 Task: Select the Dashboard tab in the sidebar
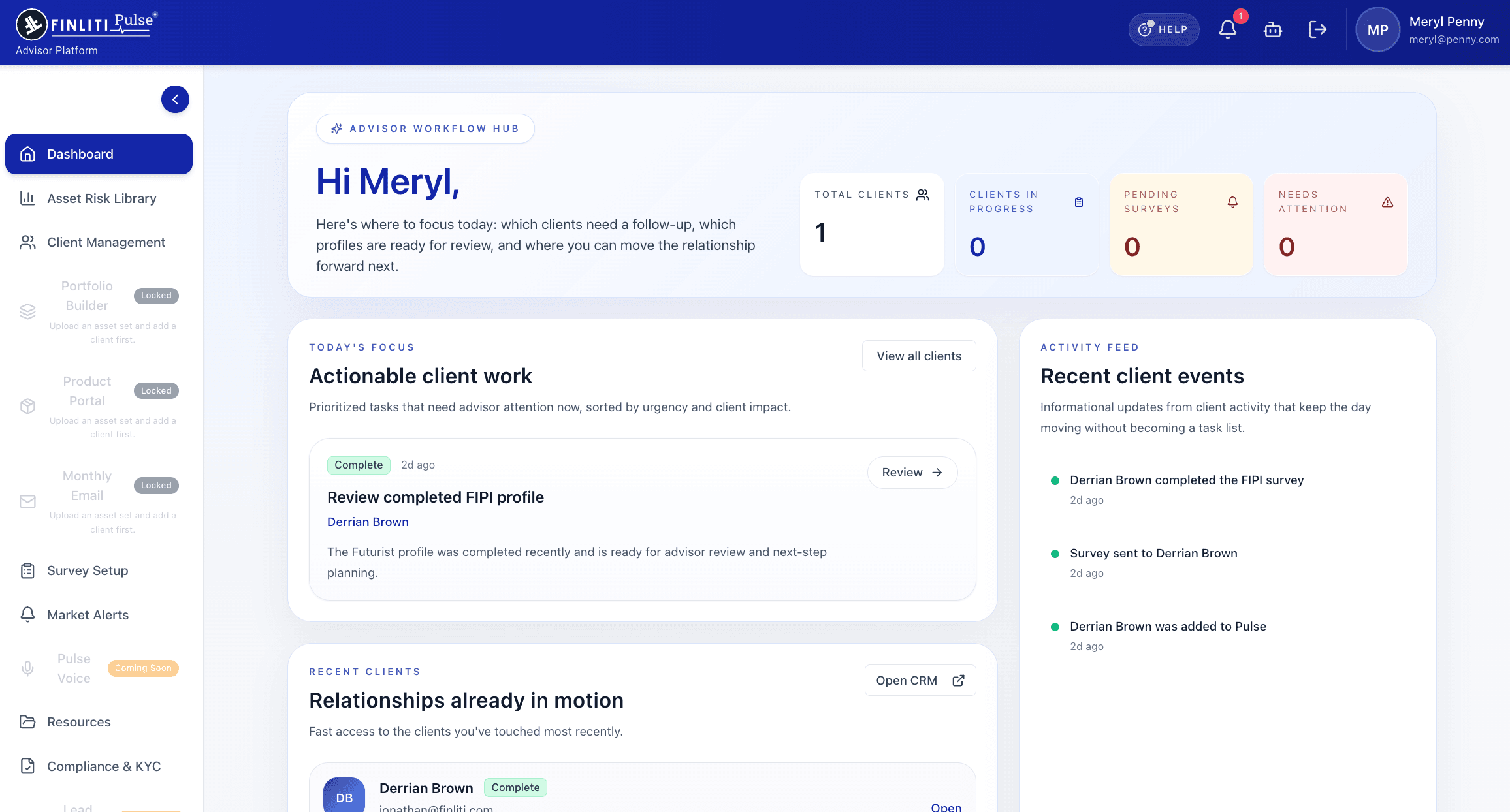99,154
